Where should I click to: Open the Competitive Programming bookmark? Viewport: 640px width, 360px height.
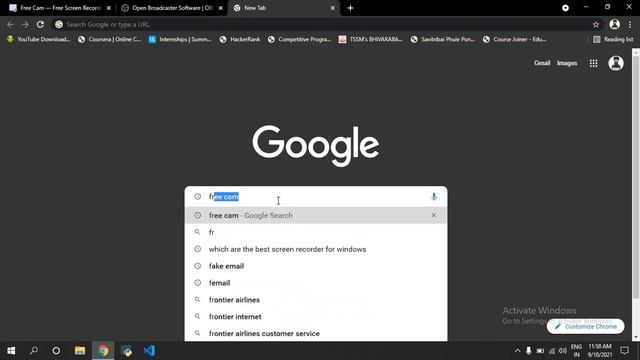(299, 39)
